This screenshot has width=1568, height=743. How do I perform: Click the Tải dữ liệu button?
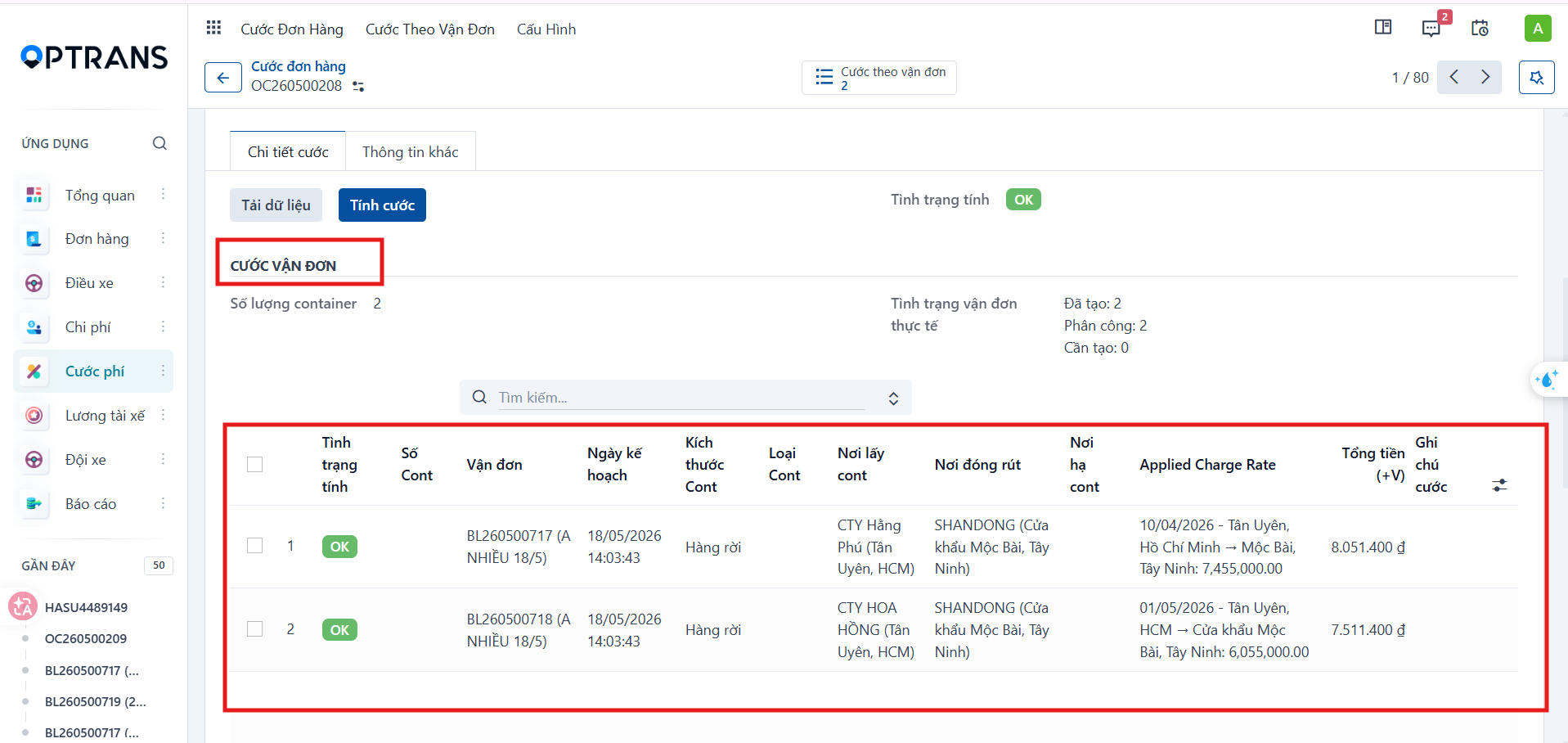pos(276,205)
